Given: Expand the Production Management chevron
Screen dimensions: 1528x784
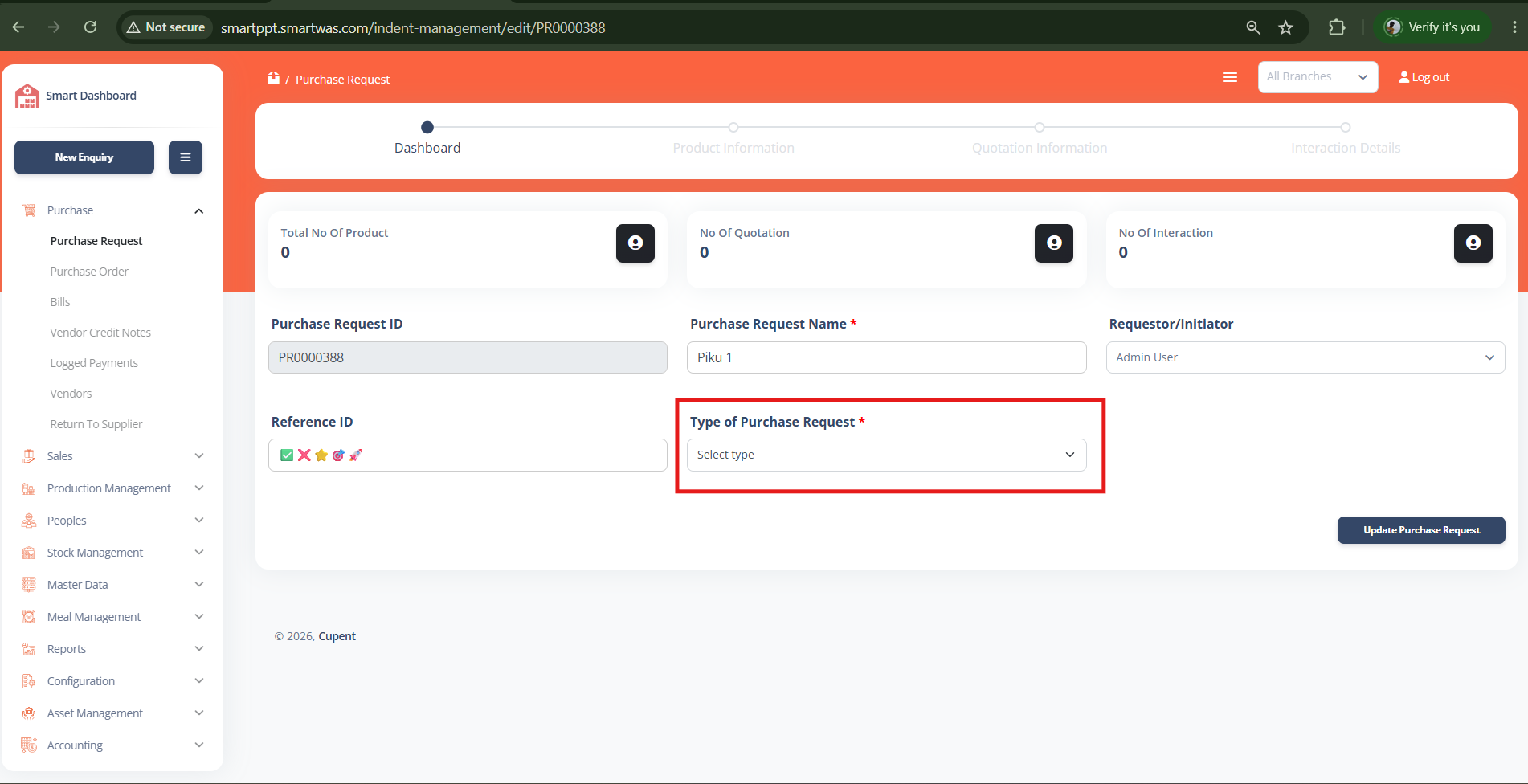Looking at the screenshot, I should pos(199,488).
